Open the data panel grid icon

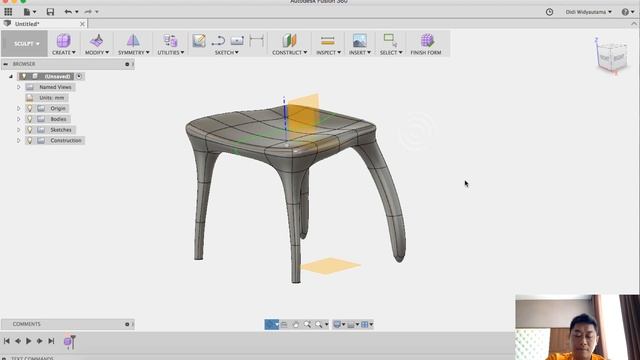pyautogui.click(x=8, y=12)
